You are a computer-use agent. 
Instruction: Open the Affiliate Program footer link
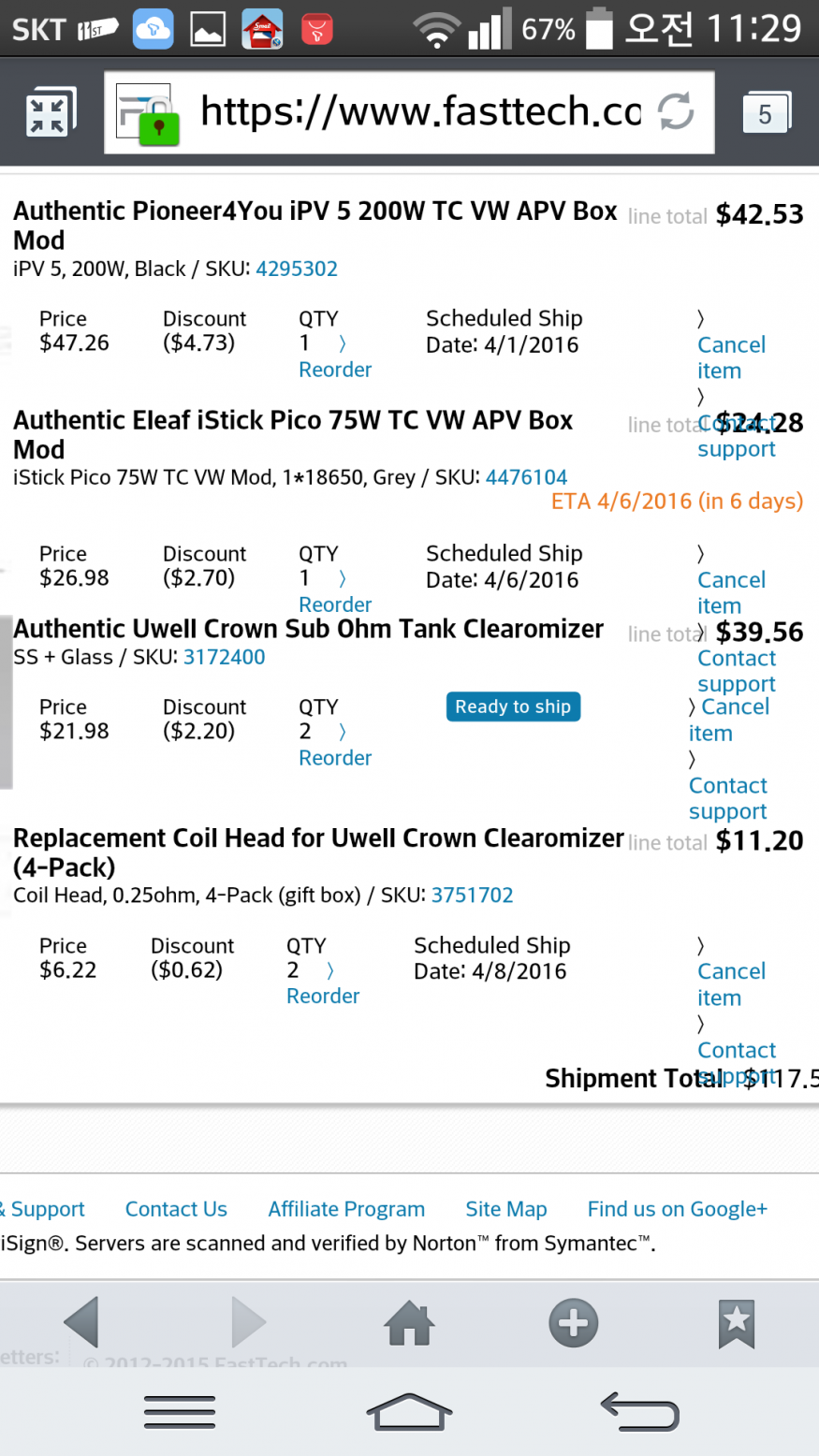point(346,1209)
